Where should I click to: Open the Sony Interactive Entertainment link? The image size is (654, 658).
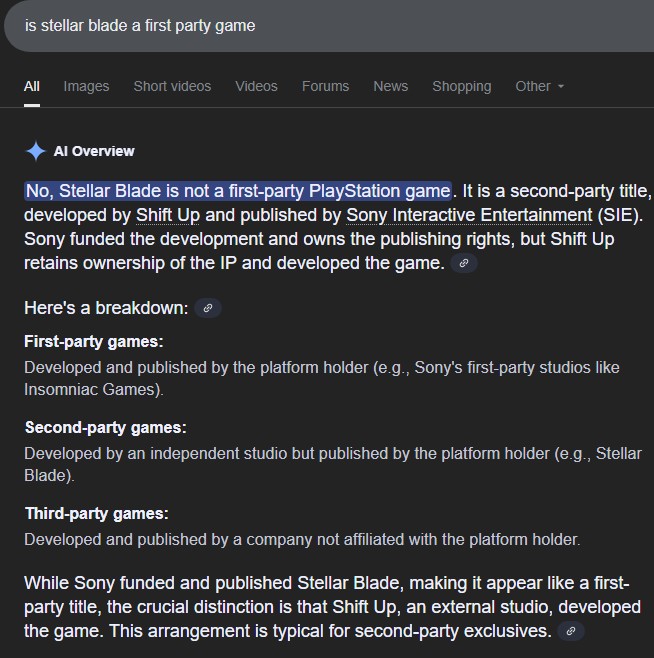tap(469, 215)
